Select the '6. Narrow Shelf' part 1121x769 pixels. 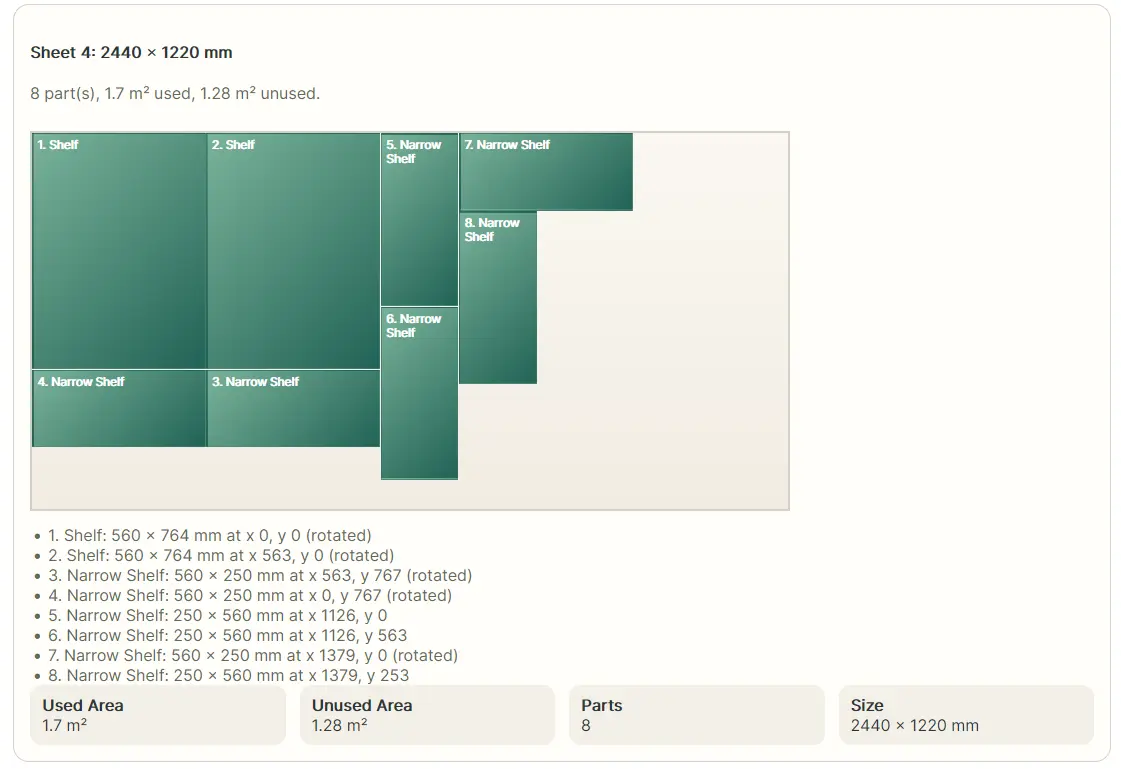pos(420,393)
